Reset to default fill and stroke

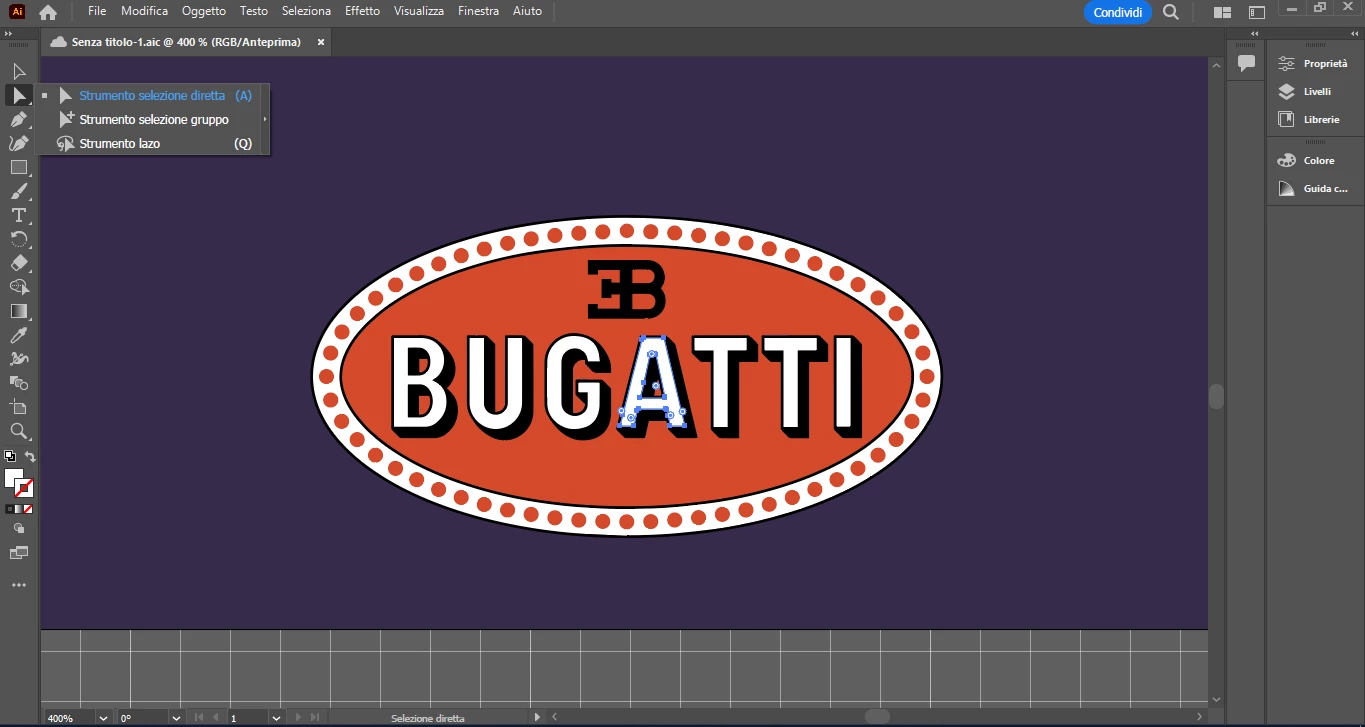pos(10,457)
